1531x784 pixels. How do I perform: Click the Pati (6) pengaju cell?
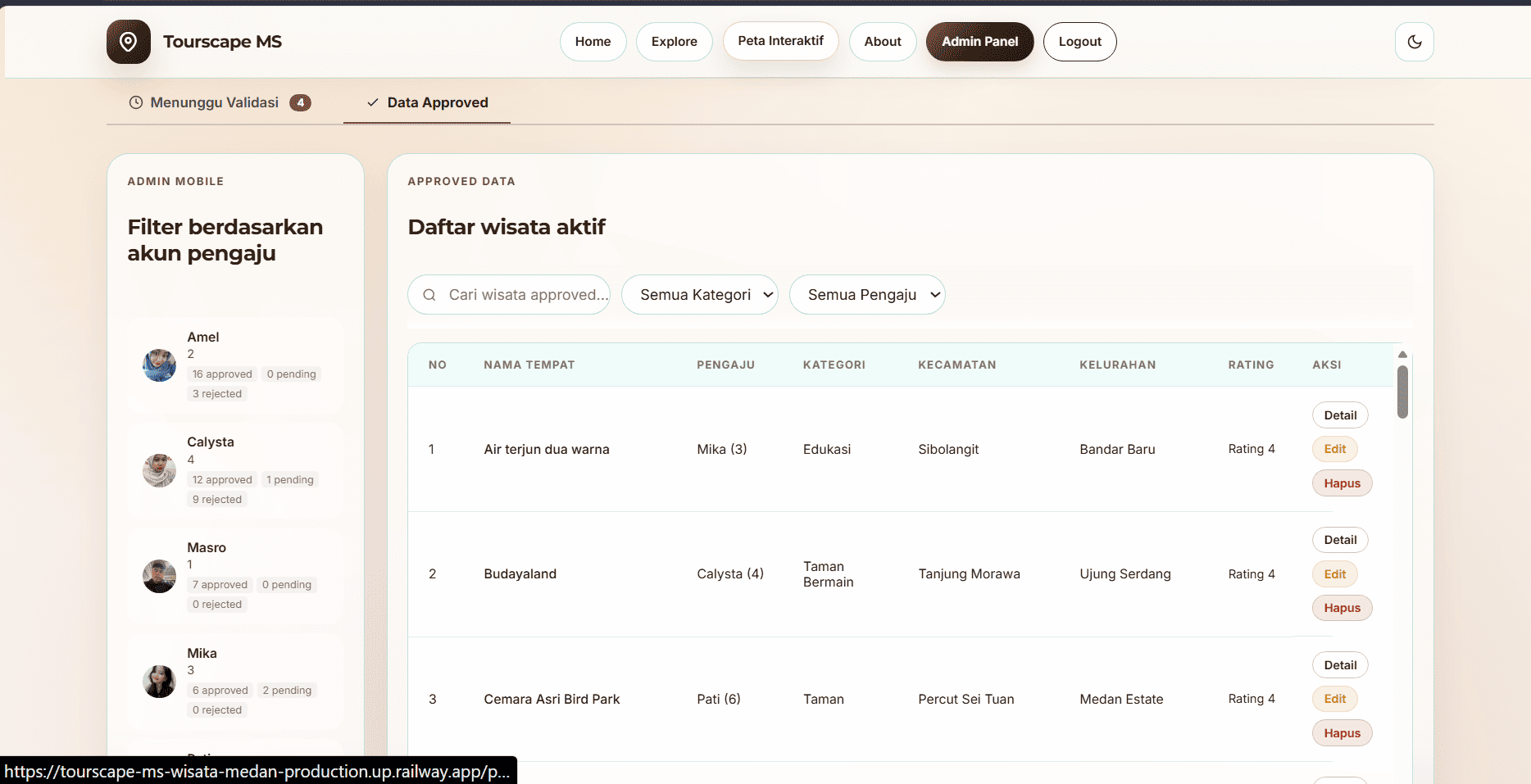(719, 699)
